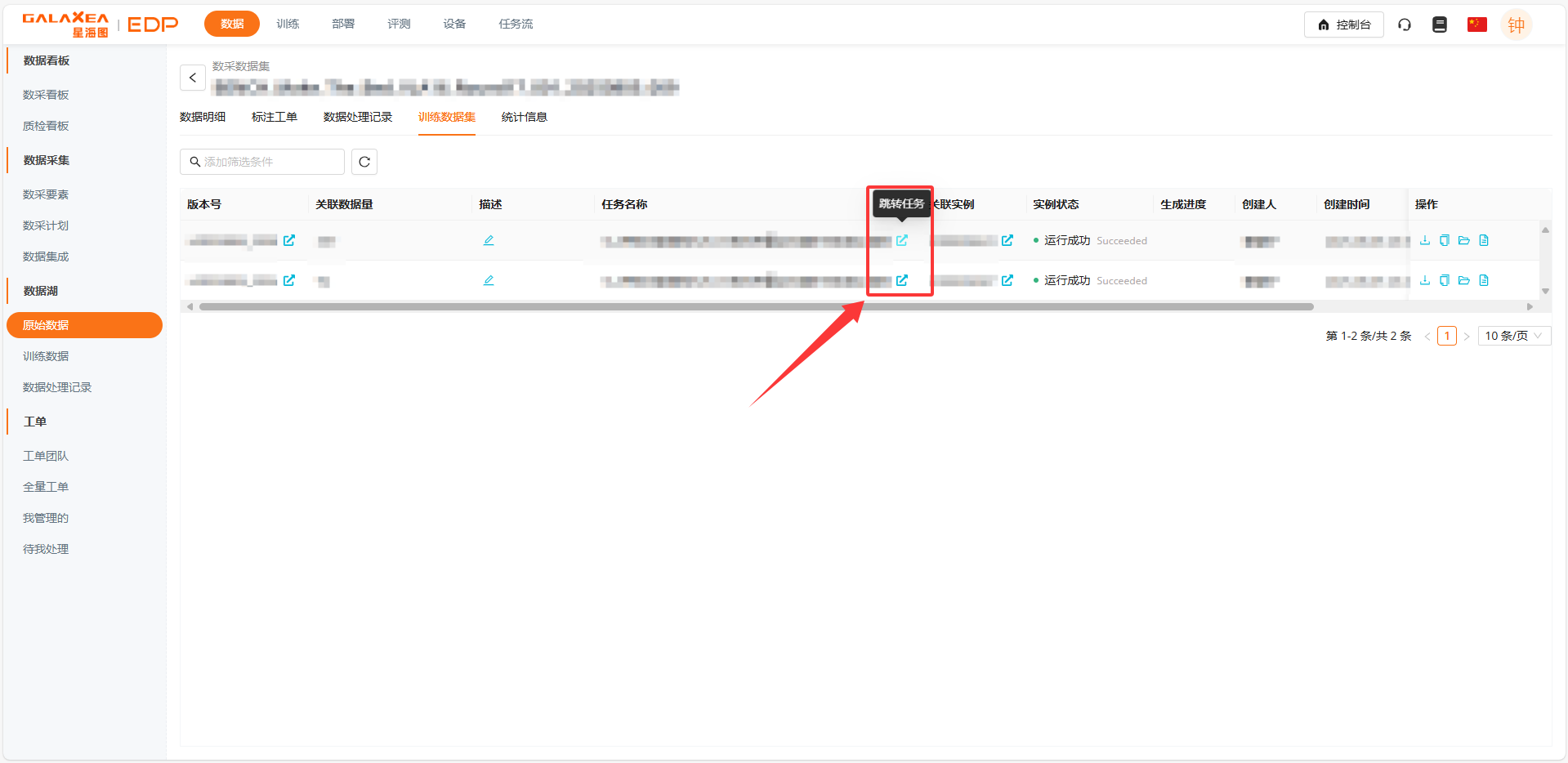Open 训练数据 in the sidebar
Image resolution: width=1568 pixels, height=763 pixels.
click(x=46, y=356)
